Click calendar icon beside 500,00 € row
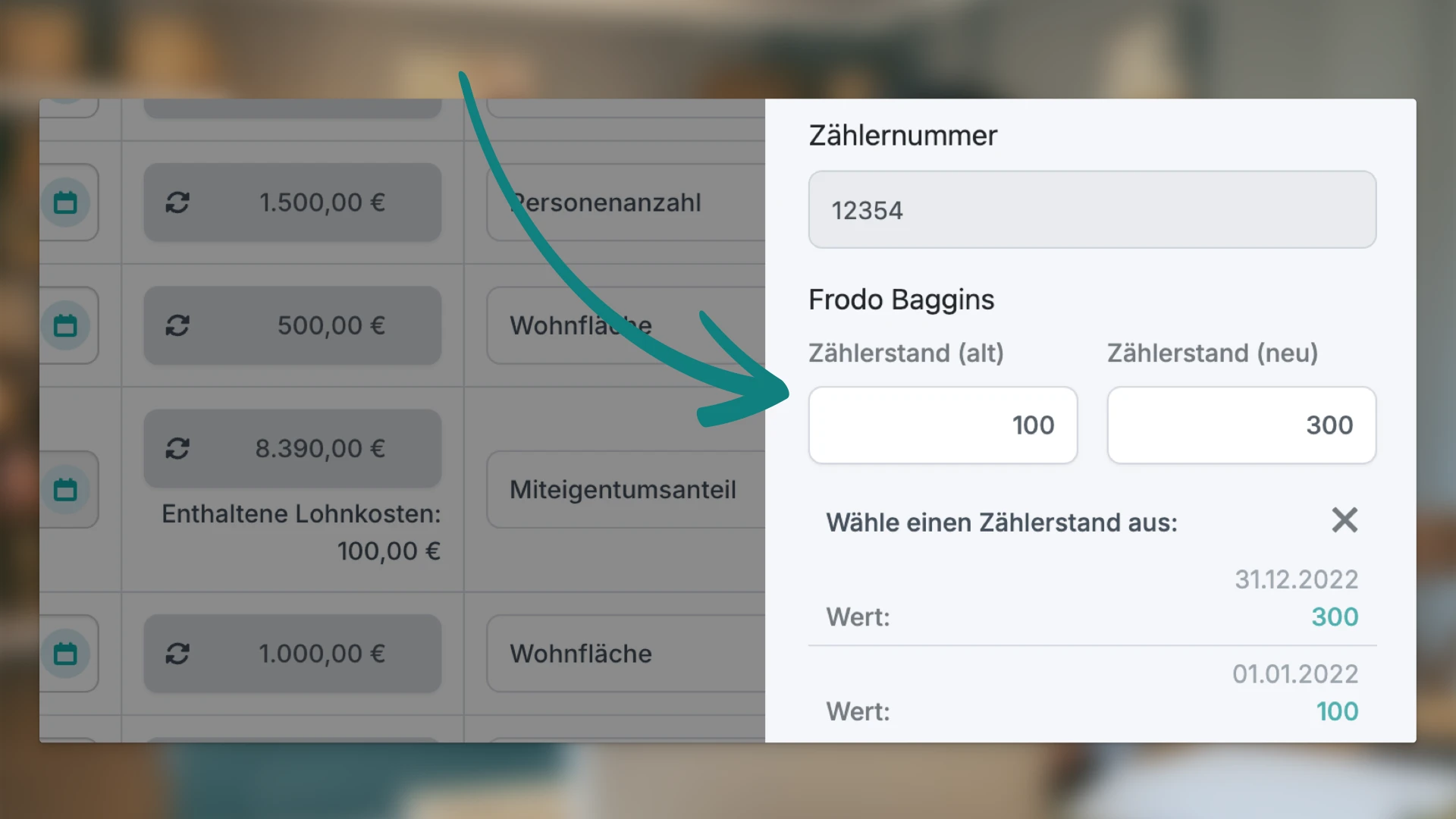Viewport: 1456px width, 819px height. 65,325
